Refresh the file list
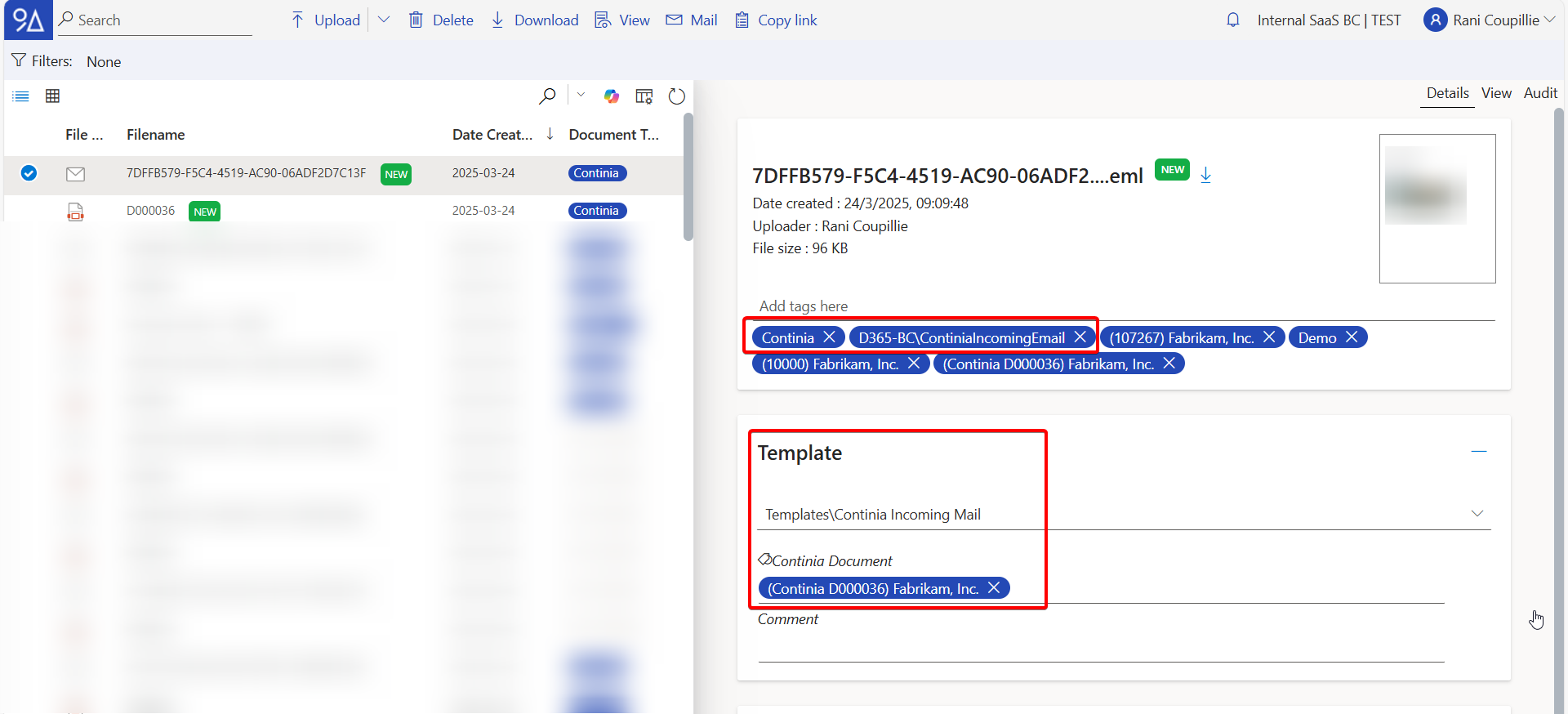 (x=676, y=96)
